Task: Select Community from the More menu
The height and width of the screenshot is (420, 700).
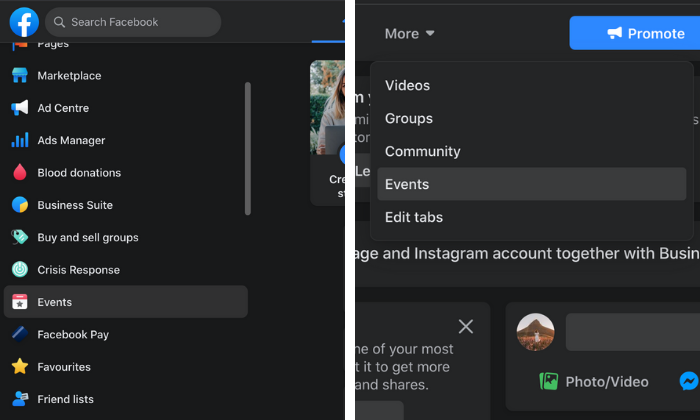Action: pyautogui.click(x=531, y=151)
